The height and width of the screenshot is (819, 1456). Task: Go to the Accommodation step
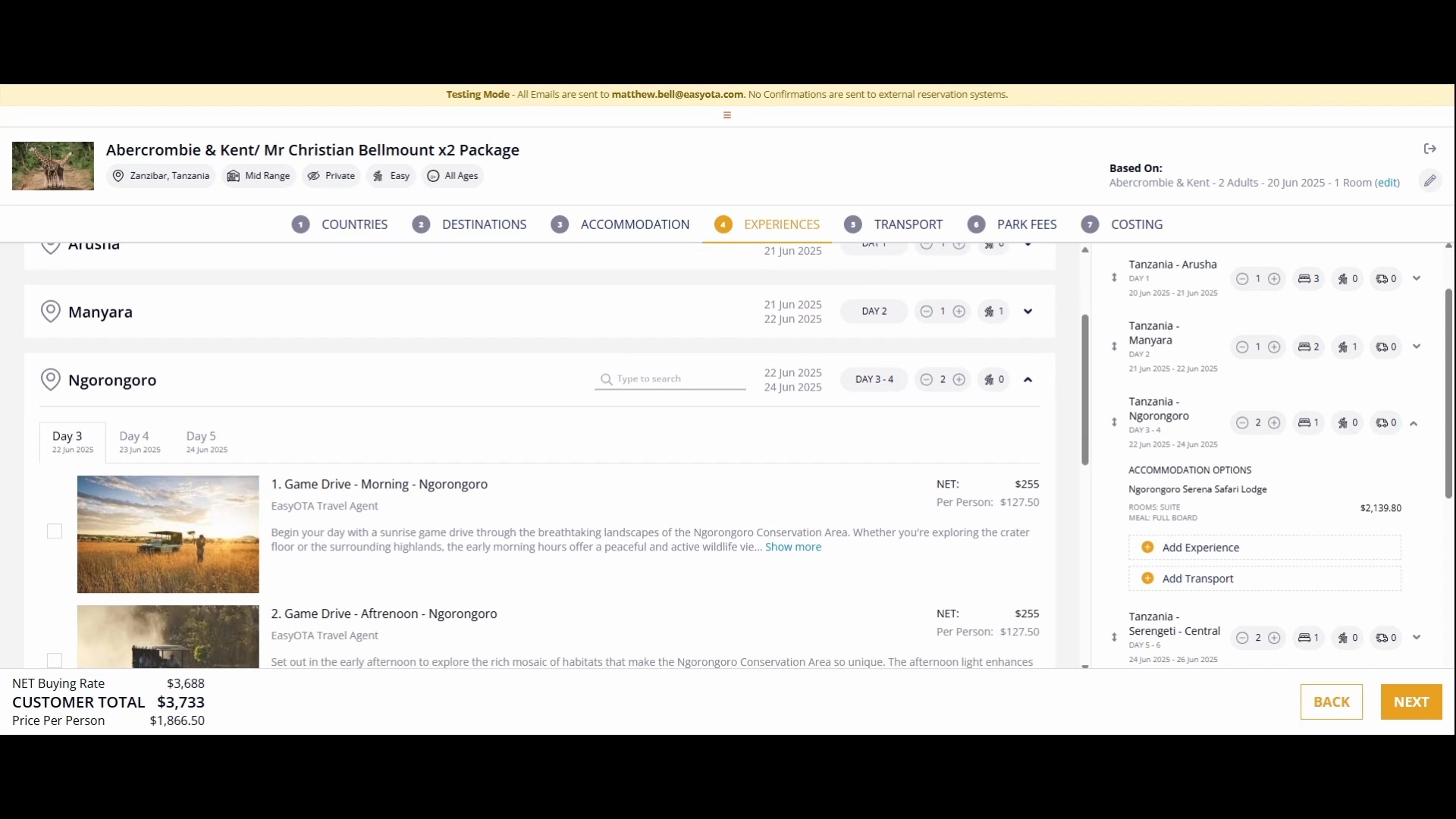[x=620, y=224]
